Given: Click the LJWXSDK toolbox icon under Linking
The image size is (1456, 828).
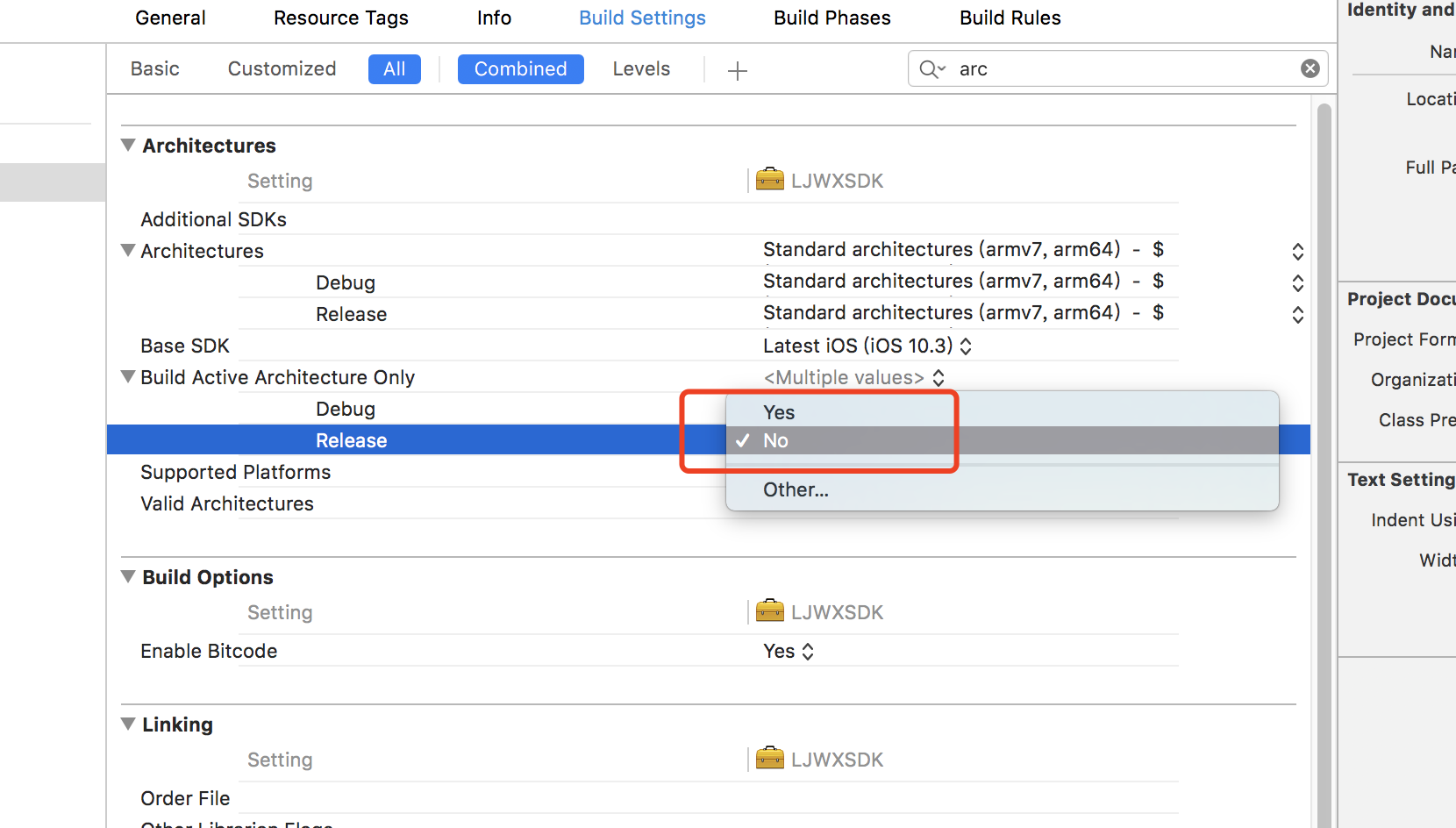Looking at the screenshot, I should point(769,759).
